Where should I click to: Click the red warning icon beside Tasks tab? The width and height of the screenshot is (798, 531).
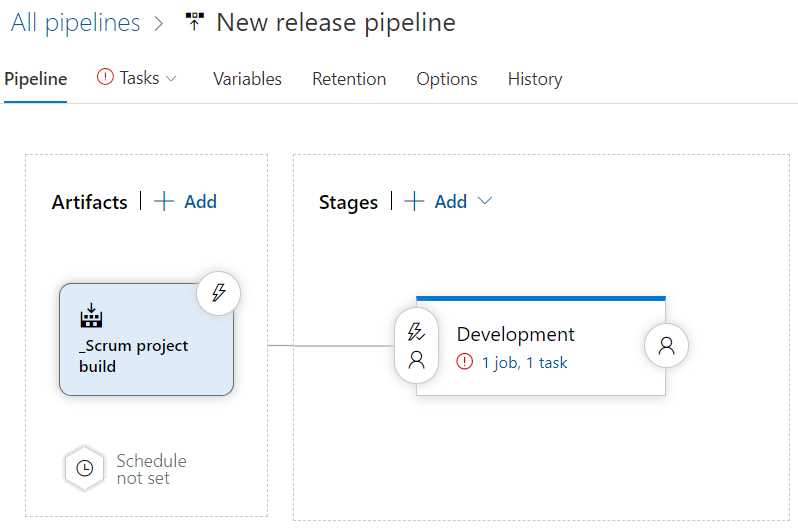(105, 77)
